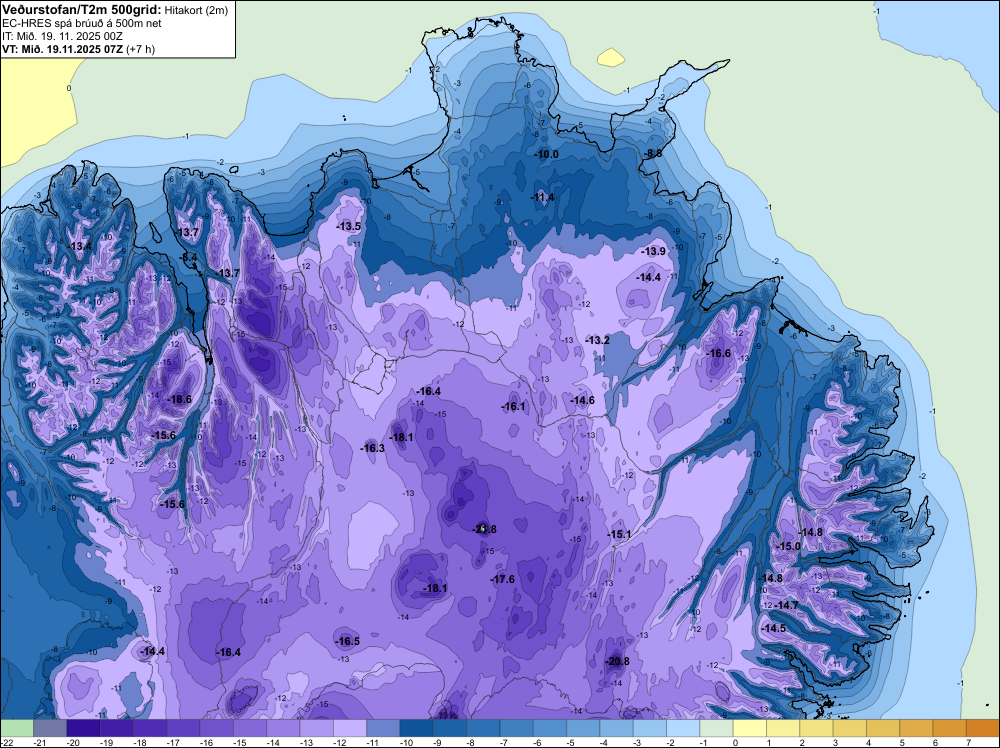The width and height of the screenshot is (1000, 748).
Task: Click the -8.4 temperature reading
Action: click(x=189, y=257)
